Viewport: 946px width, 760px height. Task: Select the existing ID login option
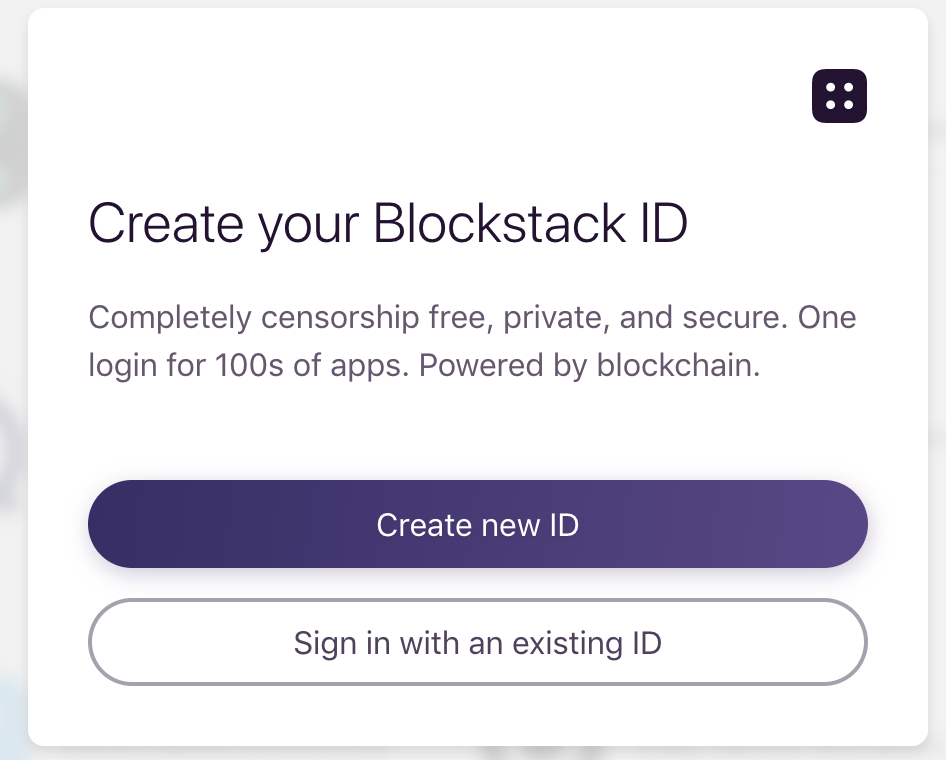pos(477,643)
